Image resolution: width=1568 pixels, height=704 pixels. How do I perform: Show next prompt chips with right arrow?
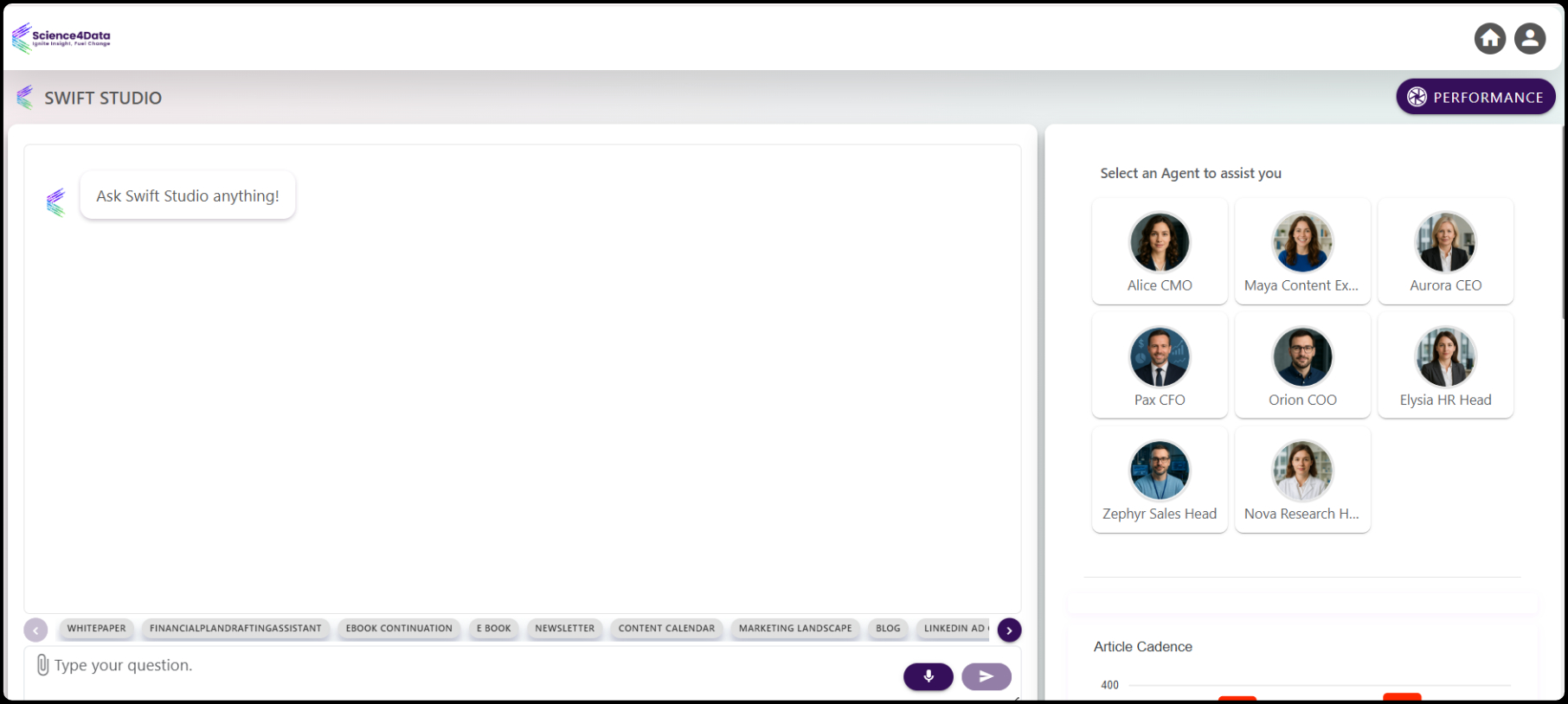click(1009, 630)
